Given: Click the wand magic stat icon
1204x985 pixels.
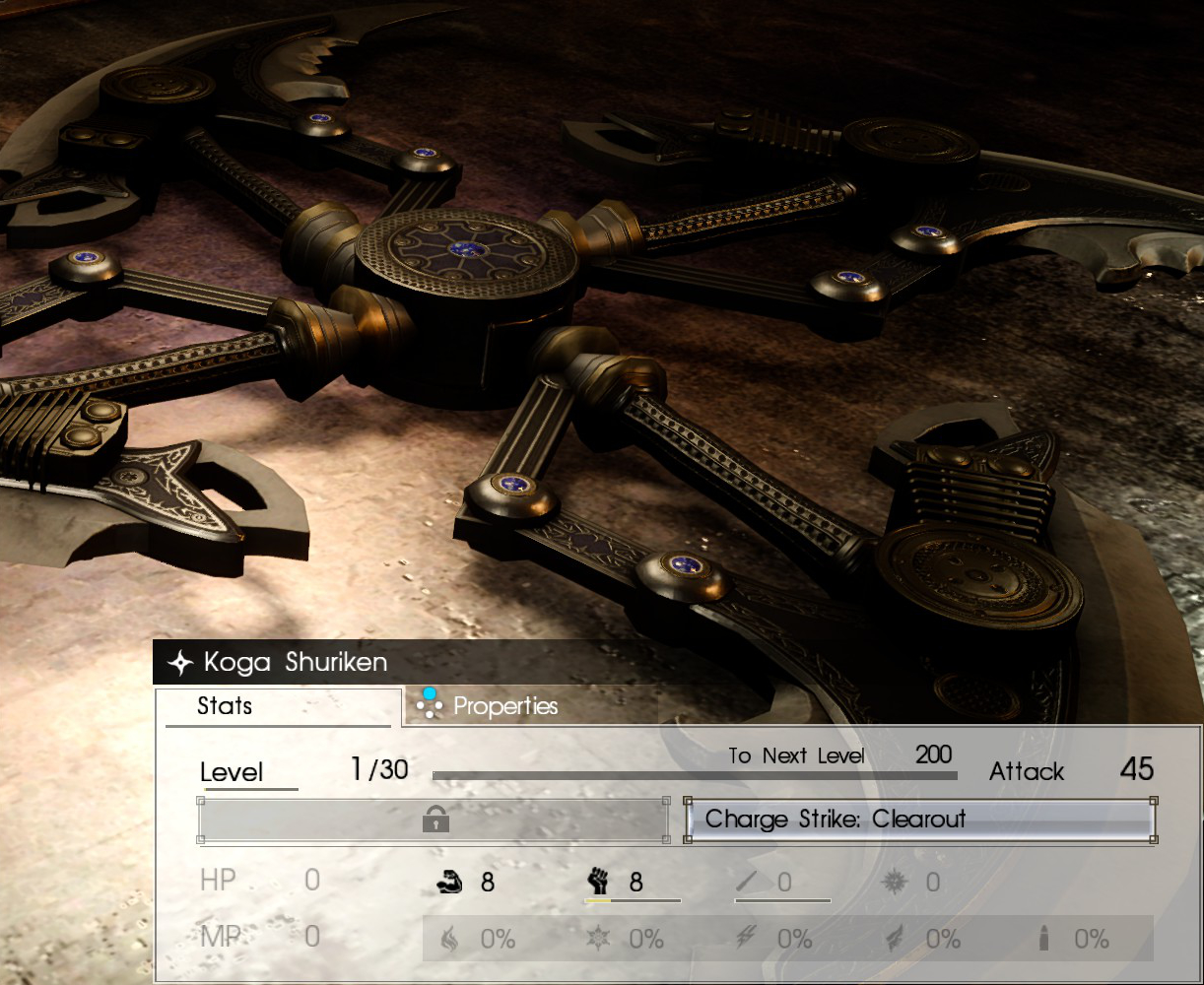Looking at the screenshot, I should 748,882.
